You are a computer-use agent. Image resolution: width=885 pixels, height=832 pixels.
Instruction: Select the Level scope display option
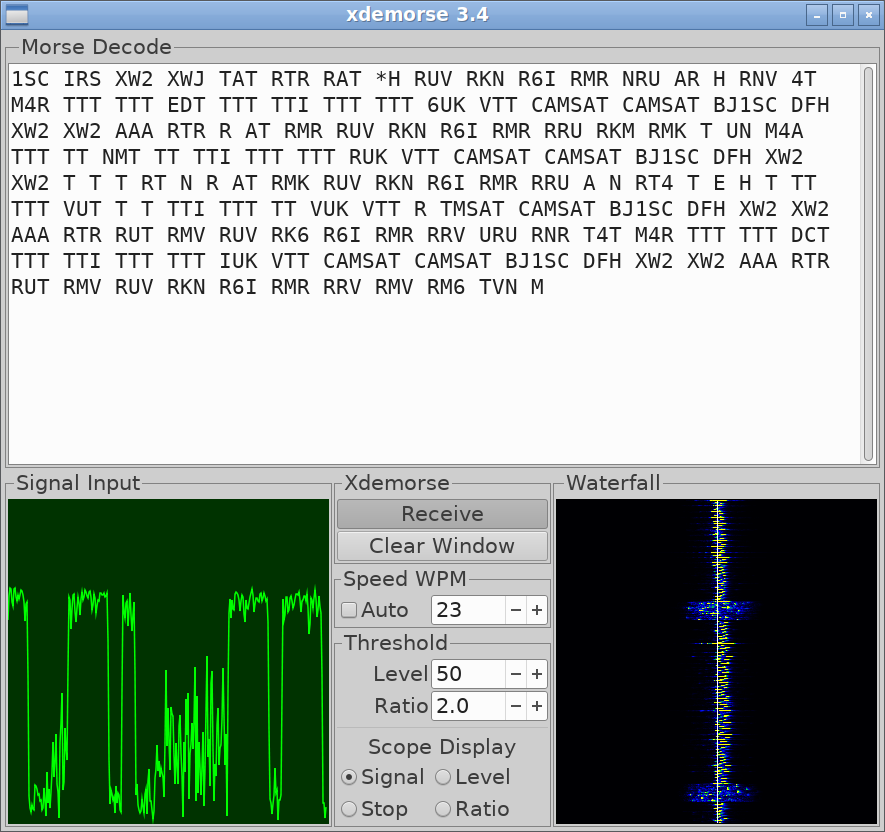click(443, 777)
